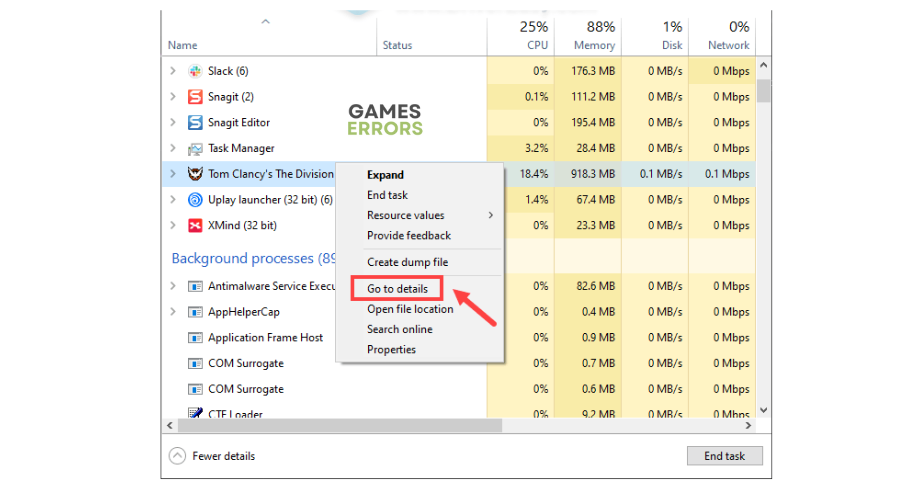Expand the Uplay launcher process group
Image resolution: width=900 pixels, height=500 pixels.
pos(173,200)
